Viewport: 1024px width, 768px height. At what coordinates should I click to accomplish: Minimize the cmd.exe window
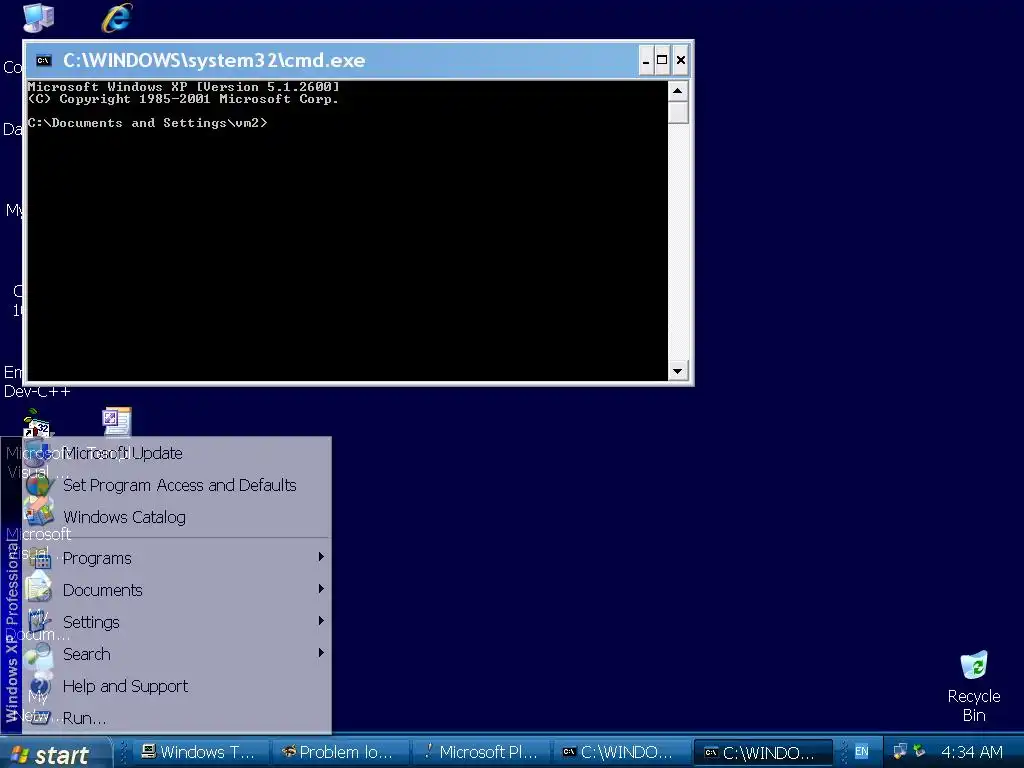(x=645, y=61)
